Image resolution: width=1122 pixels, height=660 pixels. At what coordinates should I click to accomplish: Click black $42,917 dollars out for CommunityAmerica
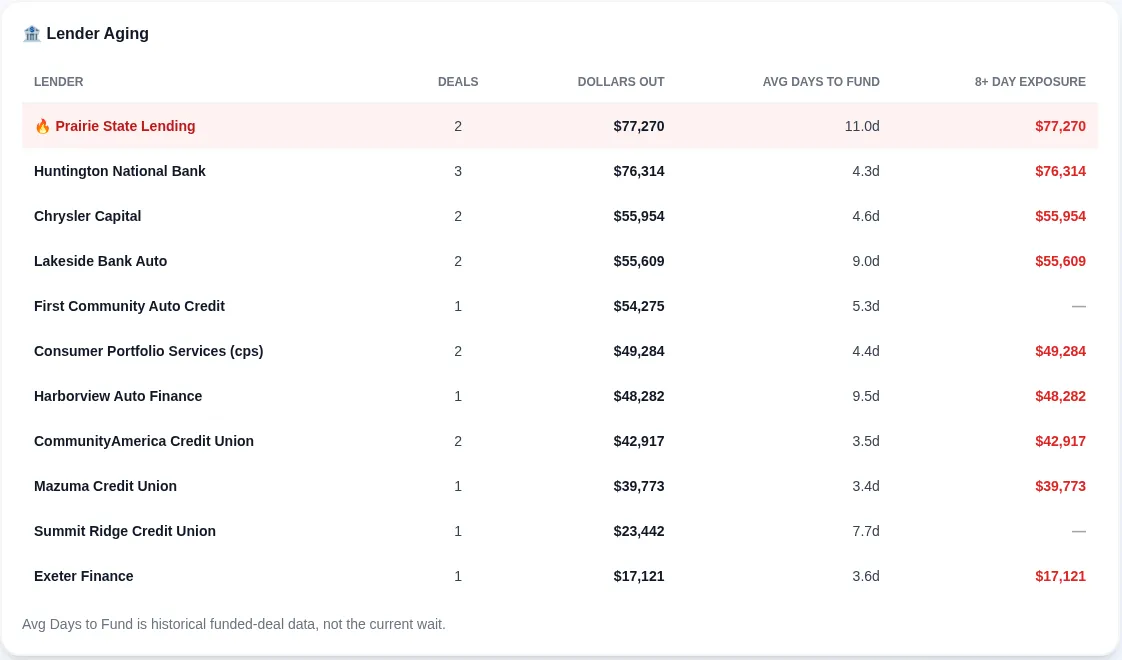pyautogui.click(x=639, y=442)
